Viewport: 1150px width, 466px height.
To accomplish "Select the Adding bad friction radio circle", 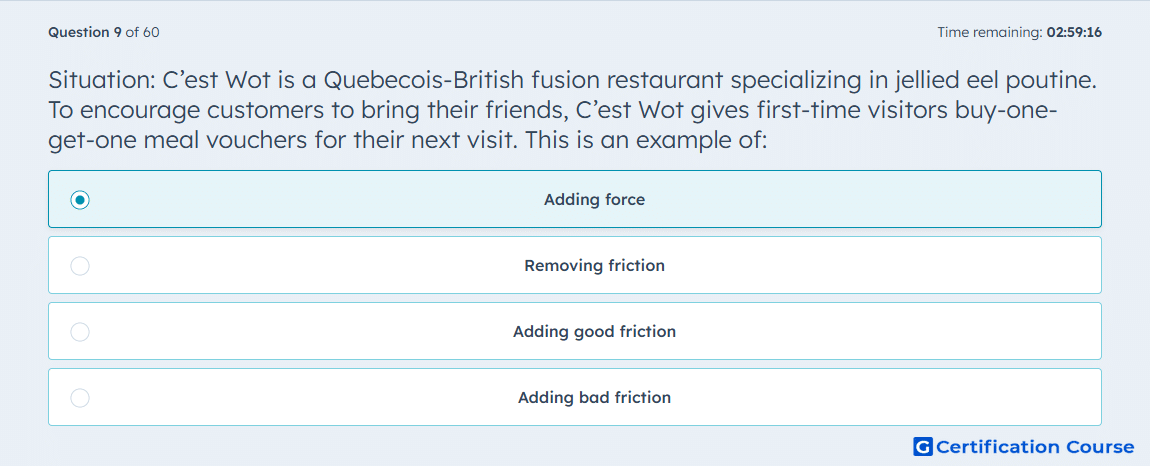I will click(80, 398).
